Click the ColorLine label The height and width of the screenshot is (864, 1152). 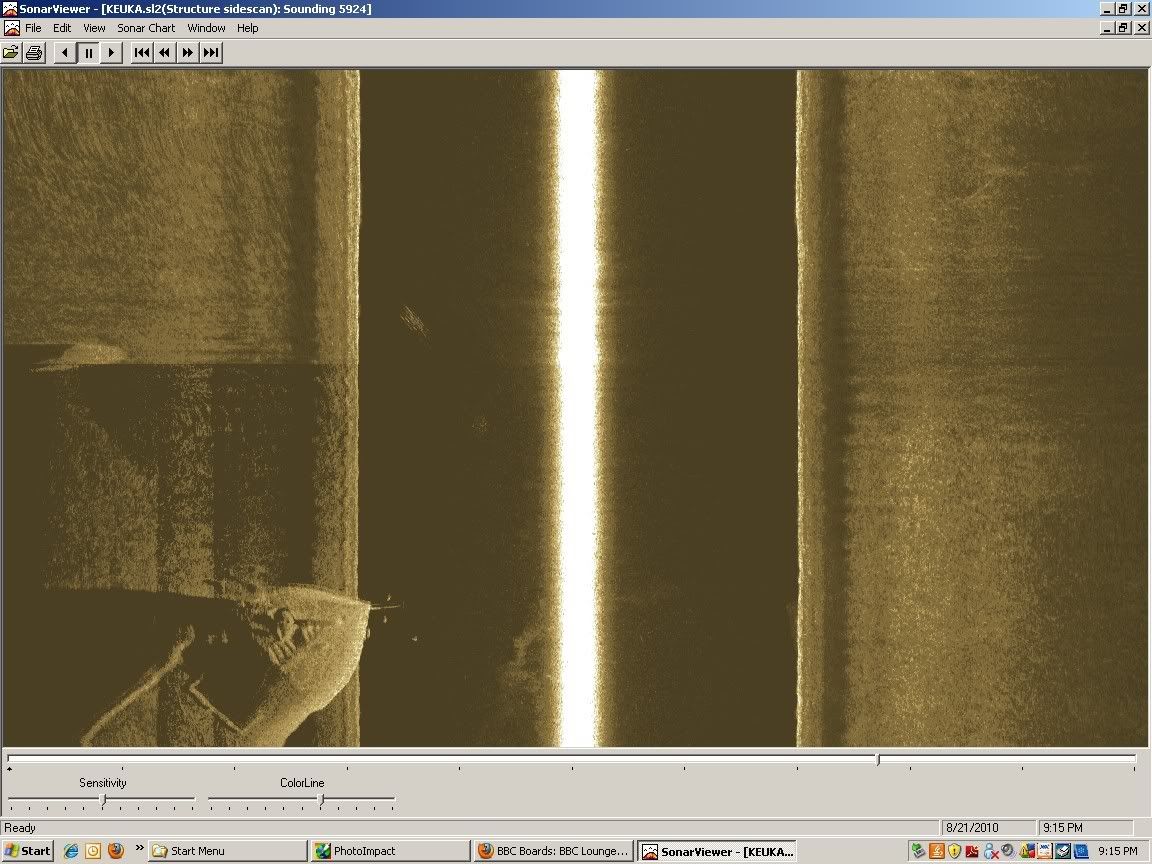[x=302, y=782]
